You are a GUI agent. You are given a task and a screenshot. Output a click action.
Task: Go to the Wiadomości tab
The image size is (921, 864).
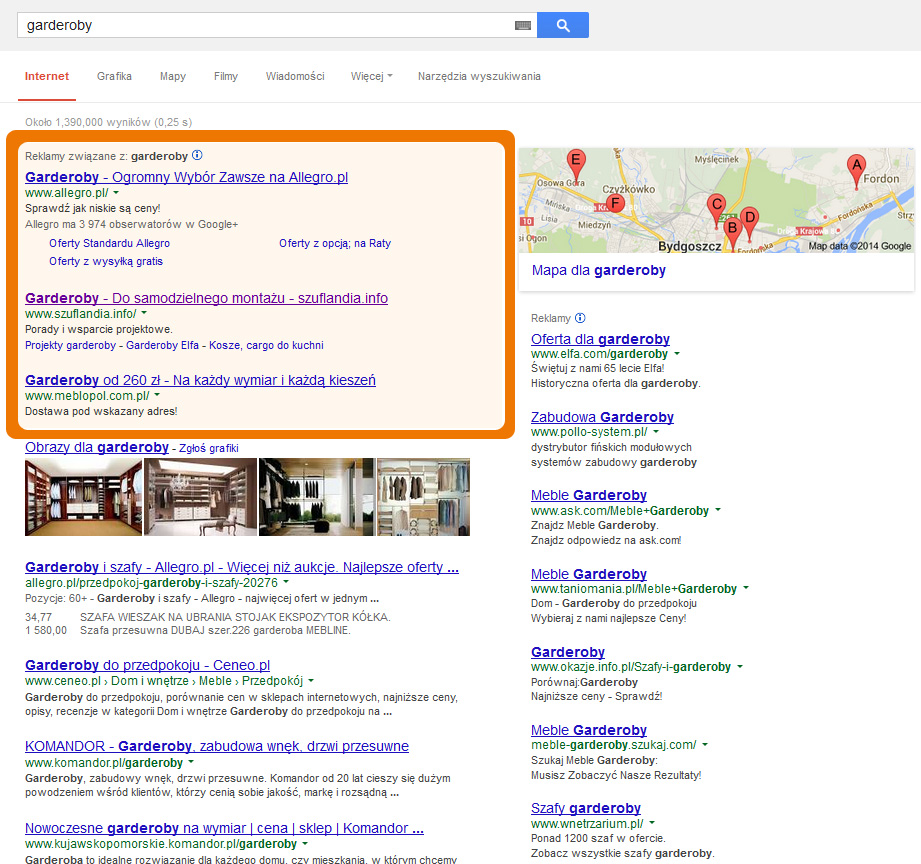(x=295, y=76)
